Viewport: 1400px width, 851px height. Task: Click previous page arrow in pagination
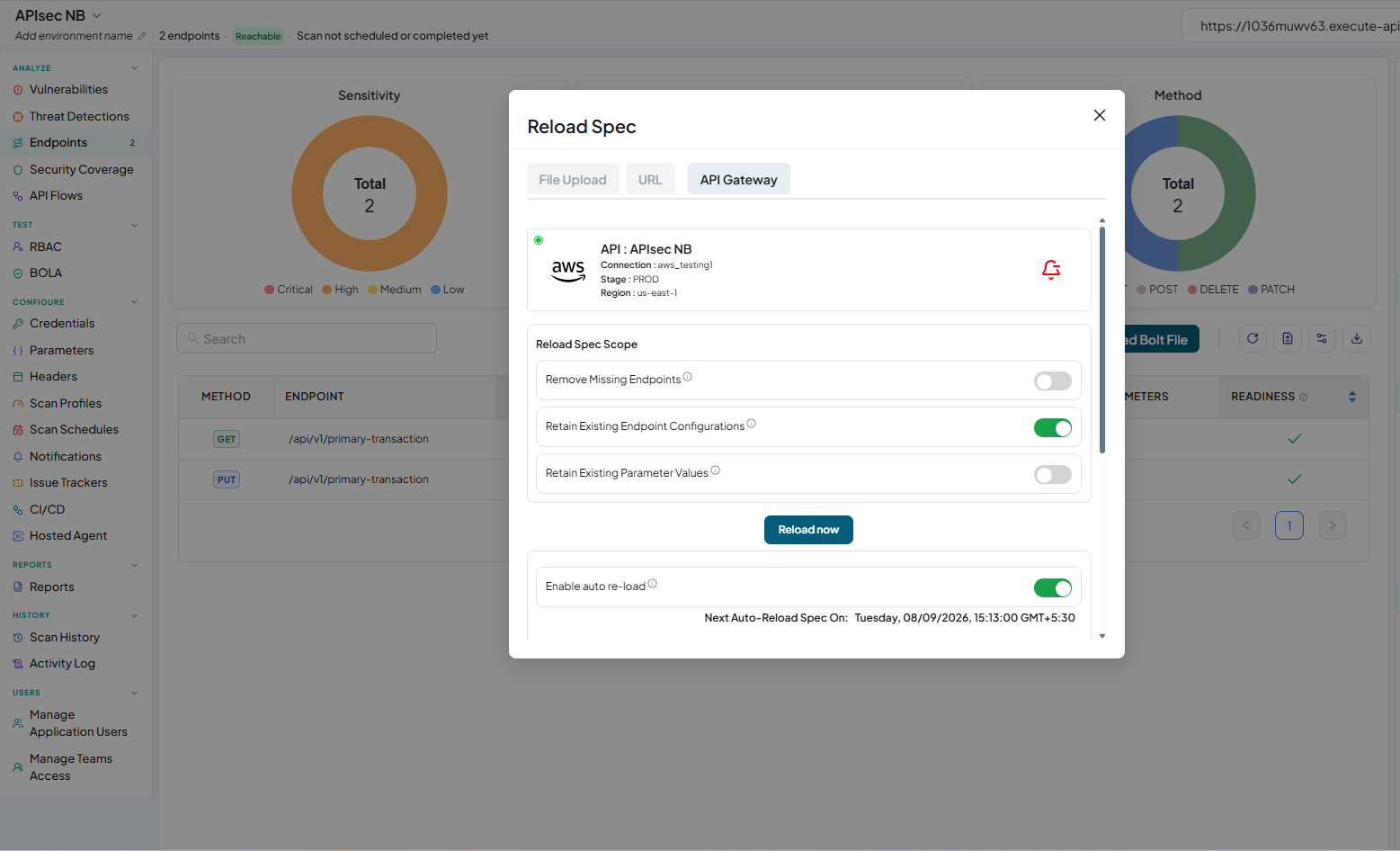click(1246, 525)
